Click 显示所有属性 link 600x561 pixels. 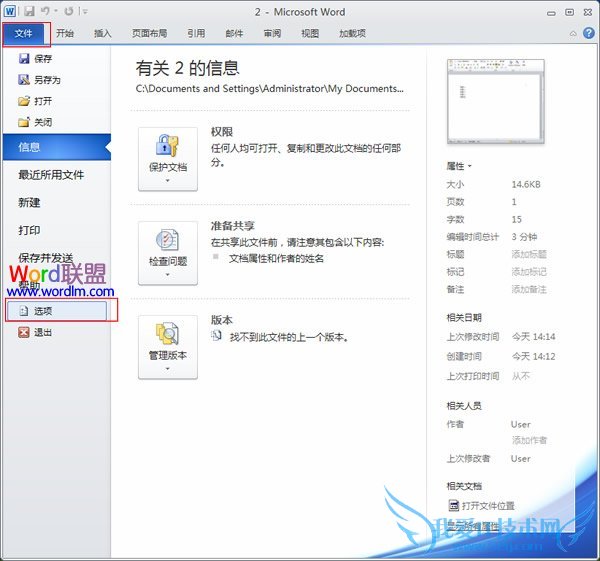tap(473, 527)
